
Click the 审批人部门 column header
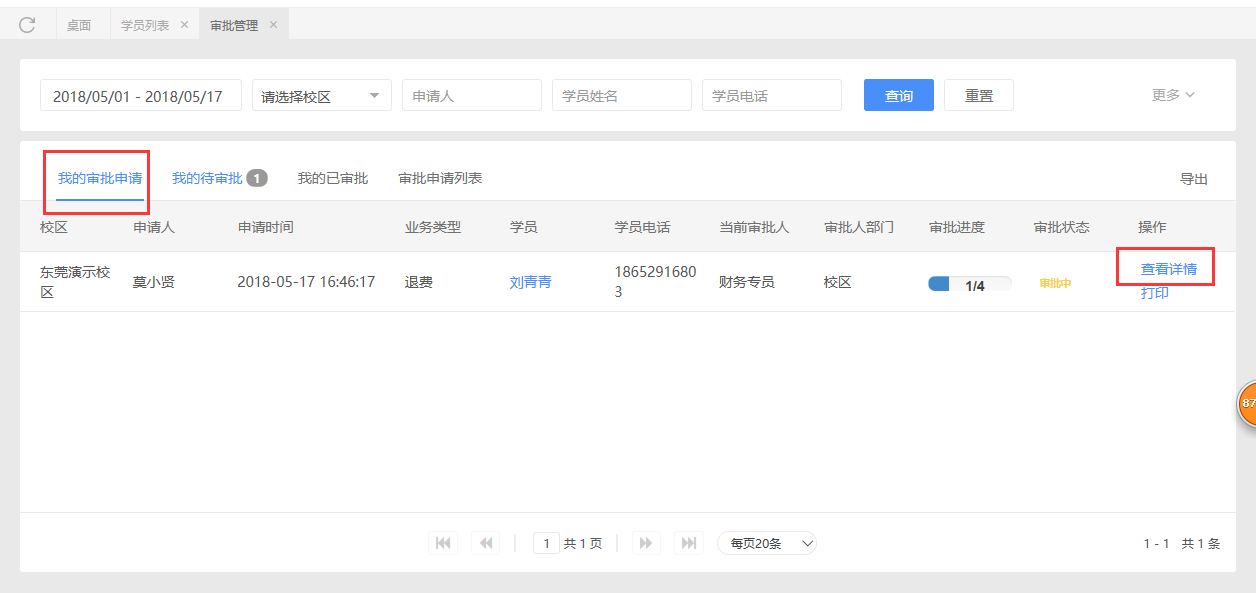coord(859,227)
